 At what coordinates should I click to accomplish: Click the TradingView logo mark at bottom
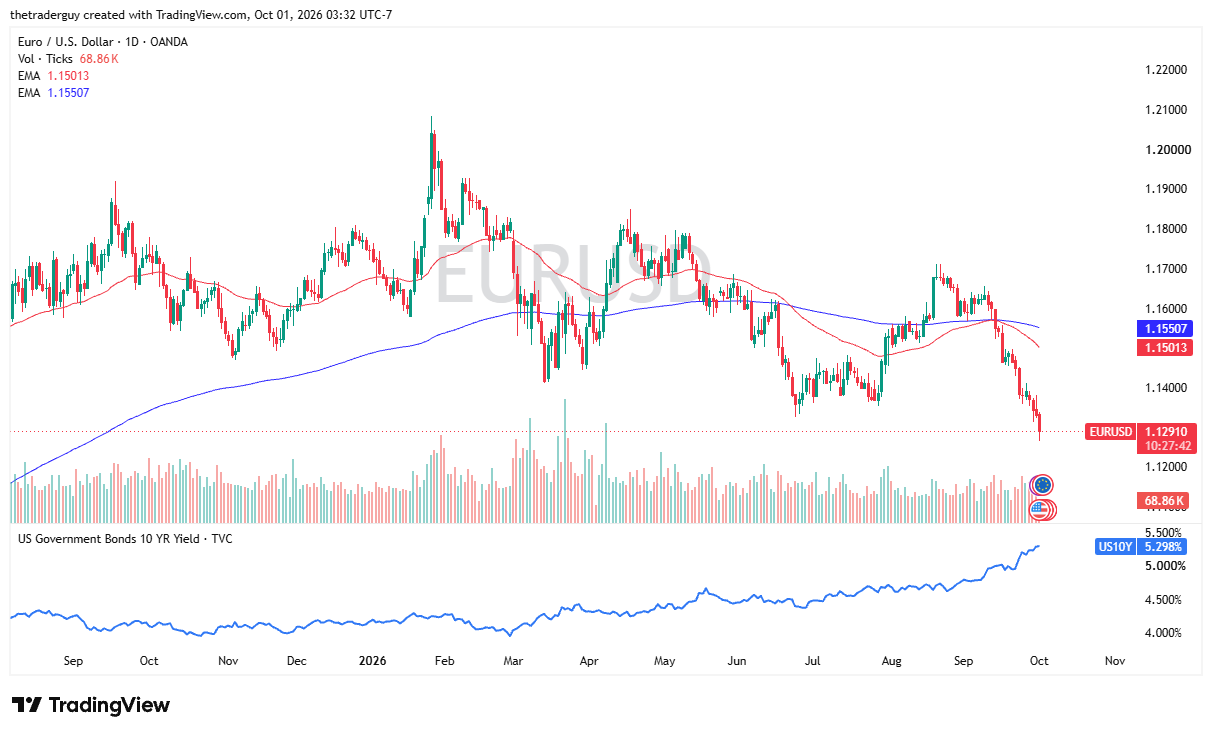pos(26,705)
